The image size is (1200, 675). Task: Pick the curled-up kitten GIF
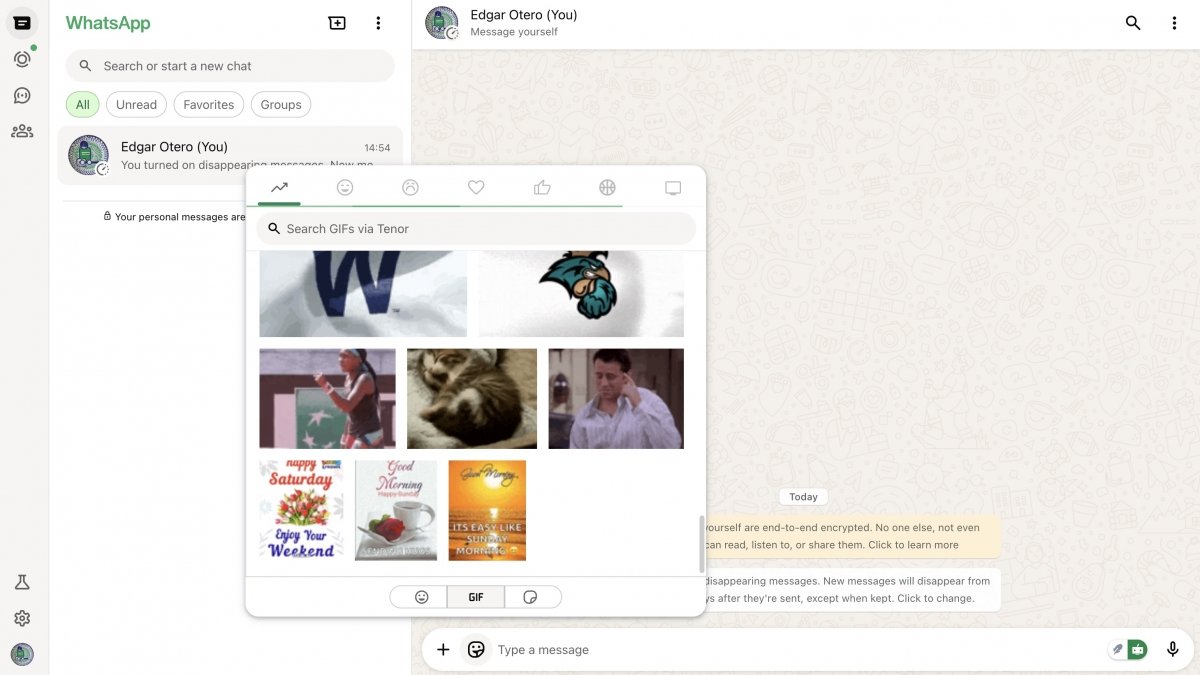pos(472,398)
